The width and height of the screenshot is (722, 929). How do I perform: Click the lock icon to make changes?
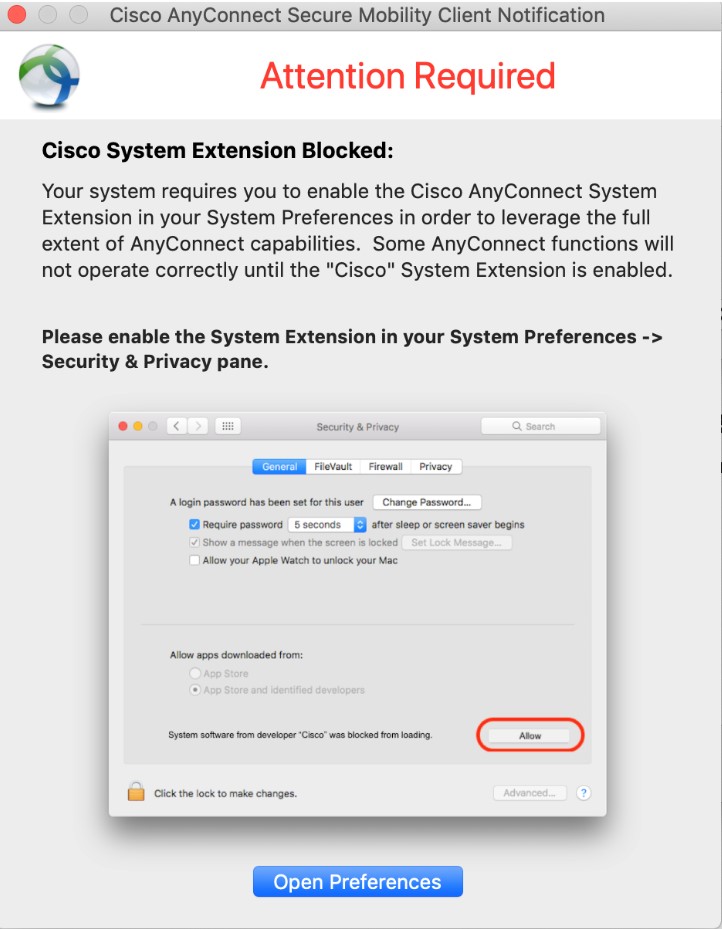(x=136, y=792)
